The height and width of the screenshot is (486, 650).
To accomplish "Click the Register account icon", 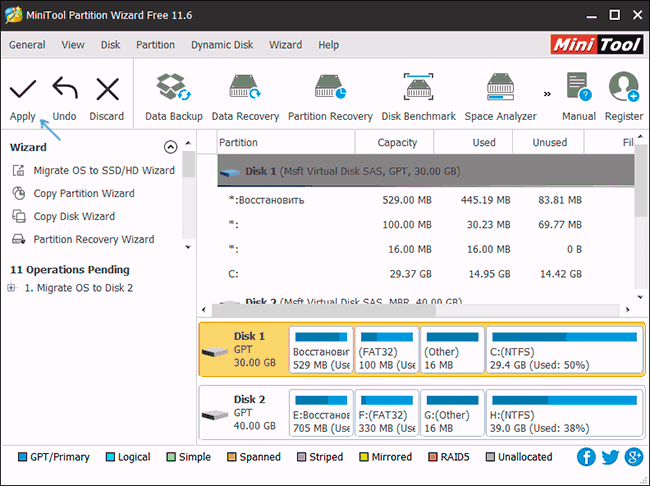I will (x=624, y=88).
